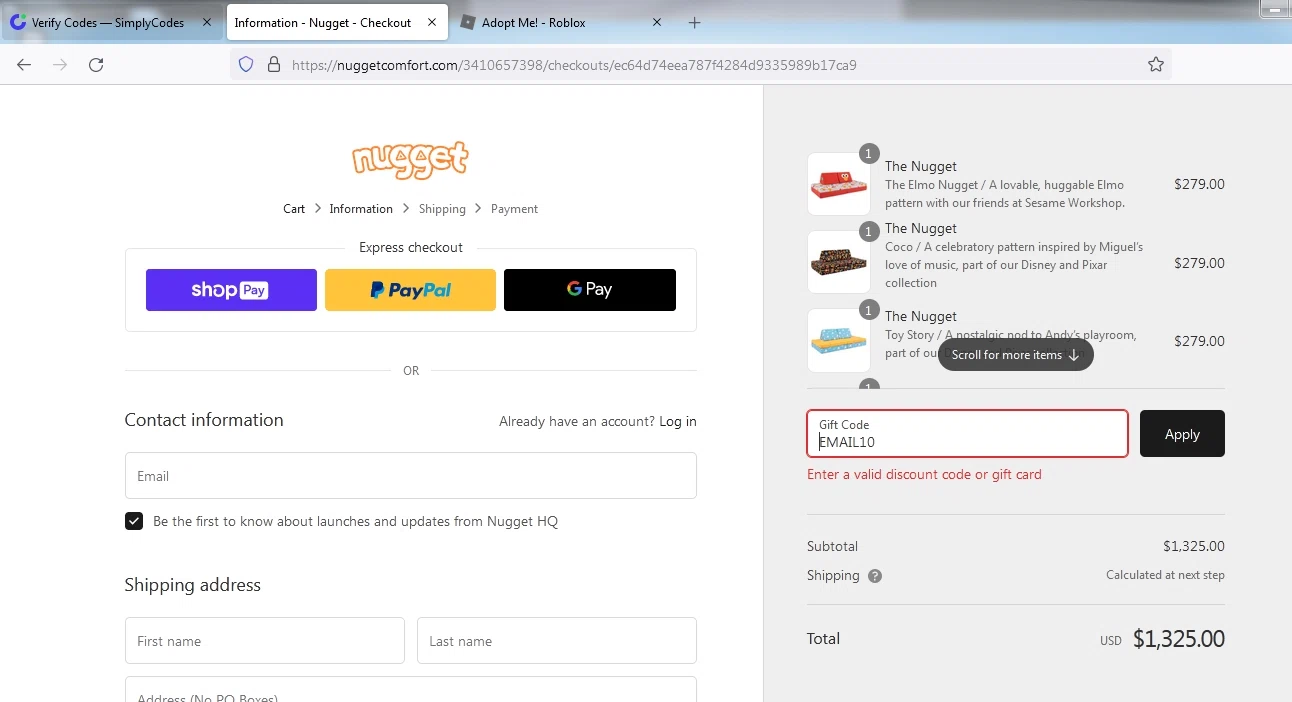Click the Address (No PO Boxes) field

point(410,690)
